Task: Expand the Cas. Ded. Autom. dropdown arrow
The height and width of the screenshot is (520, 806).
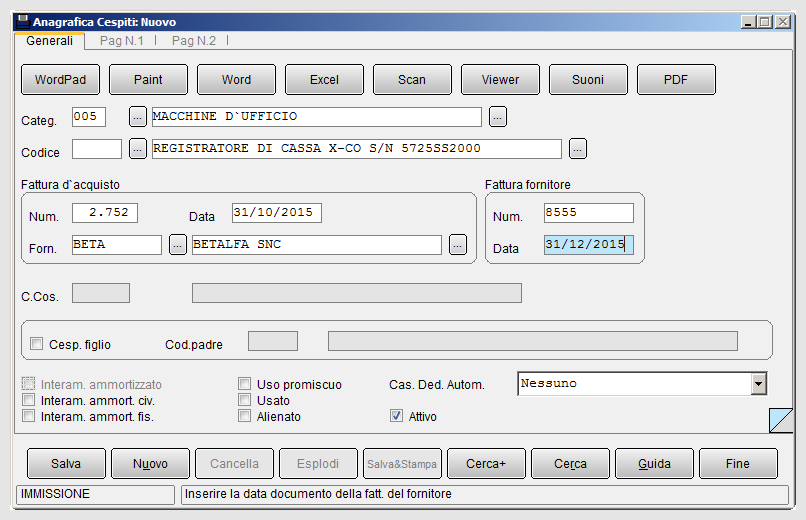Action: (x=759, y=384)
